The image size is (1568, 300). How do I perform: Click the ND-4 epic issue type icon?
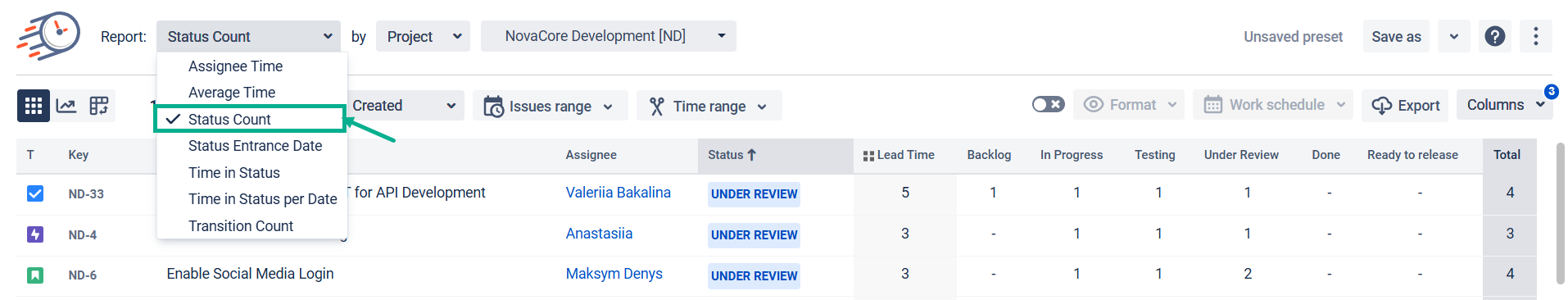35,234
